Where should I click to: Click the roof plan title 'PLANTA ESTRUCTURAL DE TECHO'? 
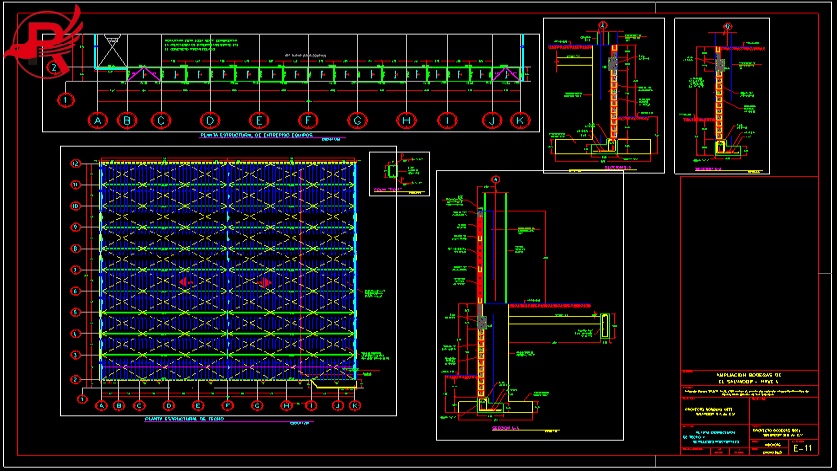[x=184, y=419]
